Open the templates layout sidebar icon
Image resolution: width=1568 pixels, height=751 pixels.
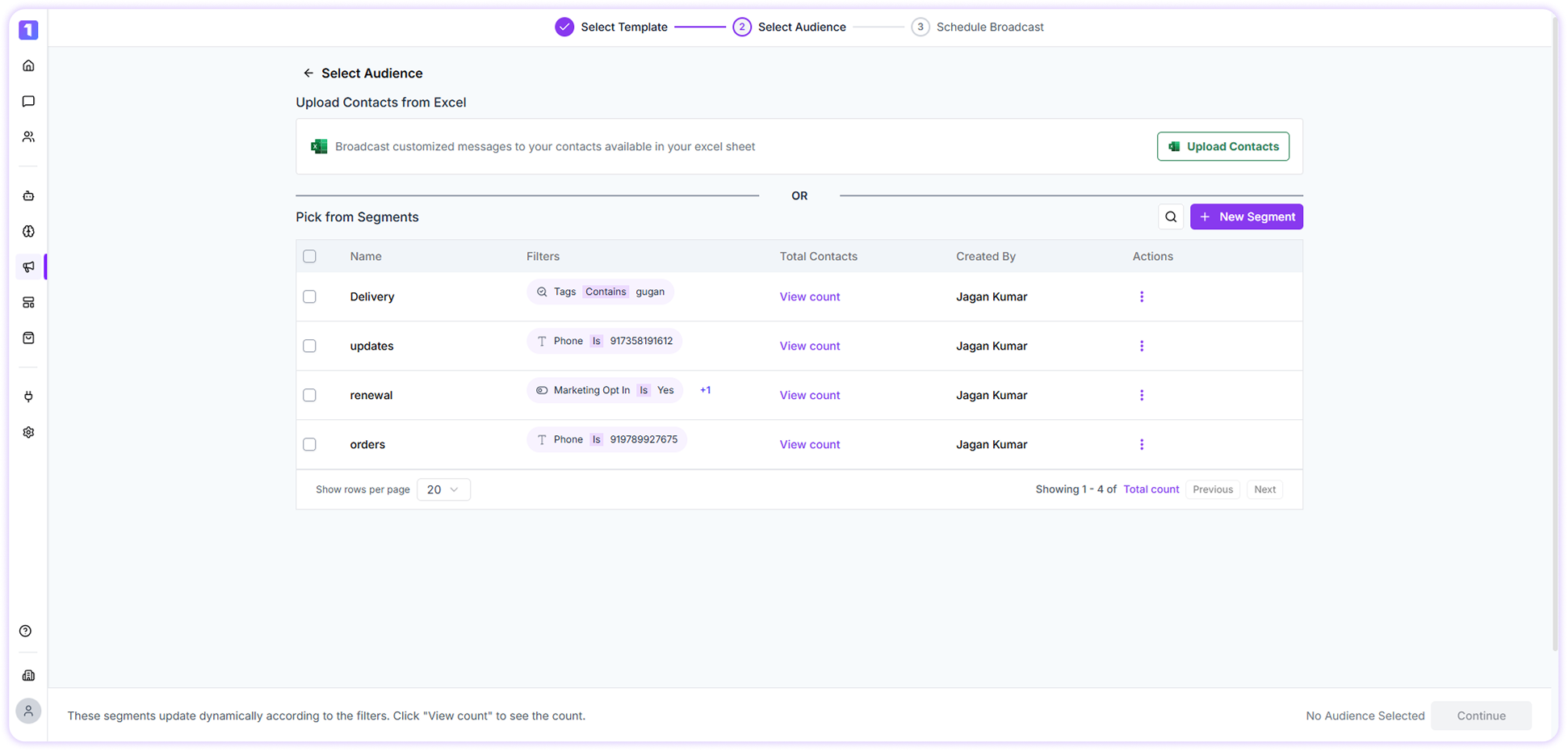click(28, 302)
